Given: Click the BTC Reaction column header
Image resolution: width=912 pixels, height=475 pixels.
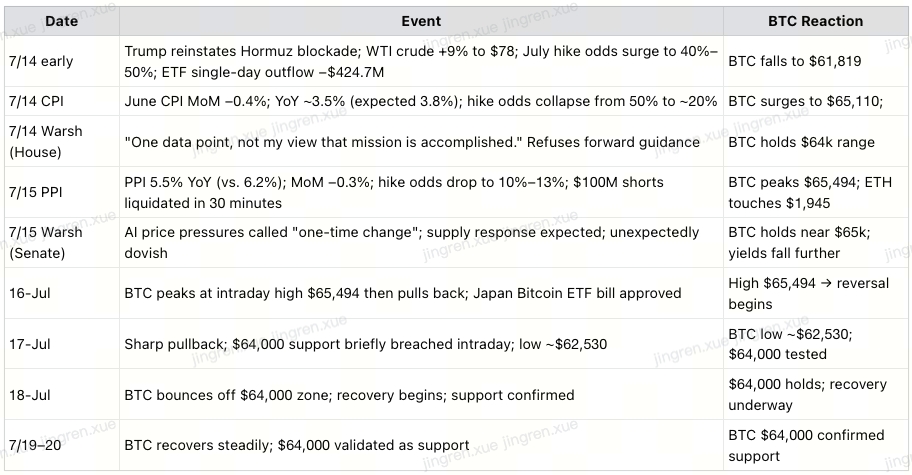Looking at the screenshot, I should [815, 22].
